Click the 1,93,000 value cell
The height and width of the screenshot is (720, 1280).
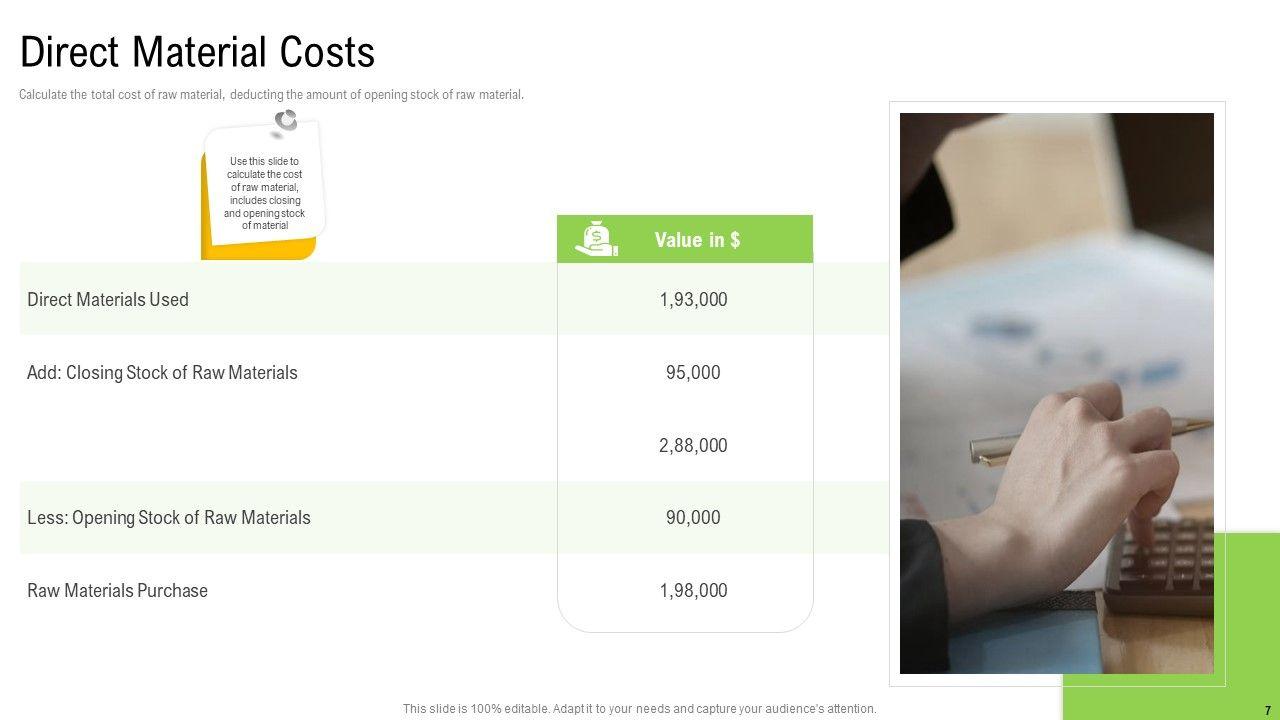pos(693,300)
